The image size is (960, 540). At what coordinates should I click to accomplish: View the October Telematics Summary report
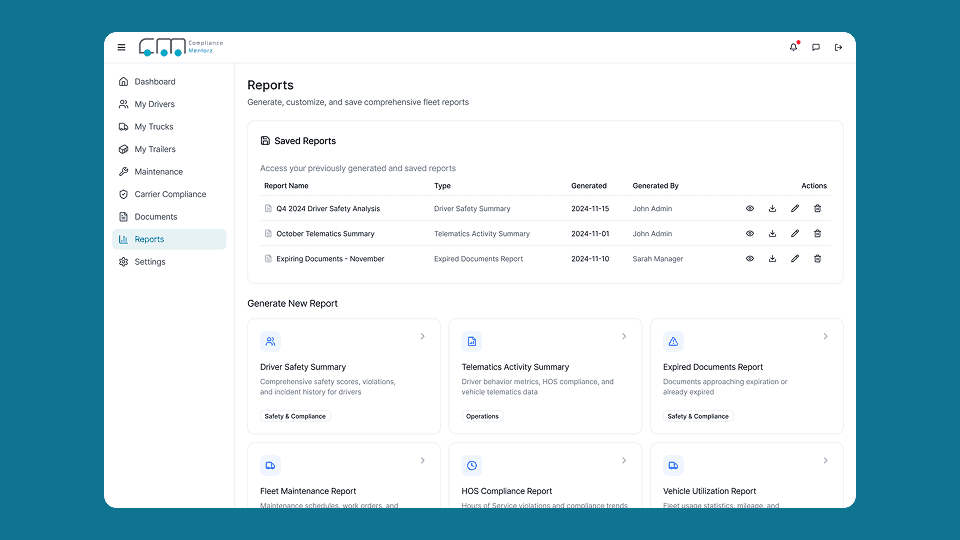750,234
